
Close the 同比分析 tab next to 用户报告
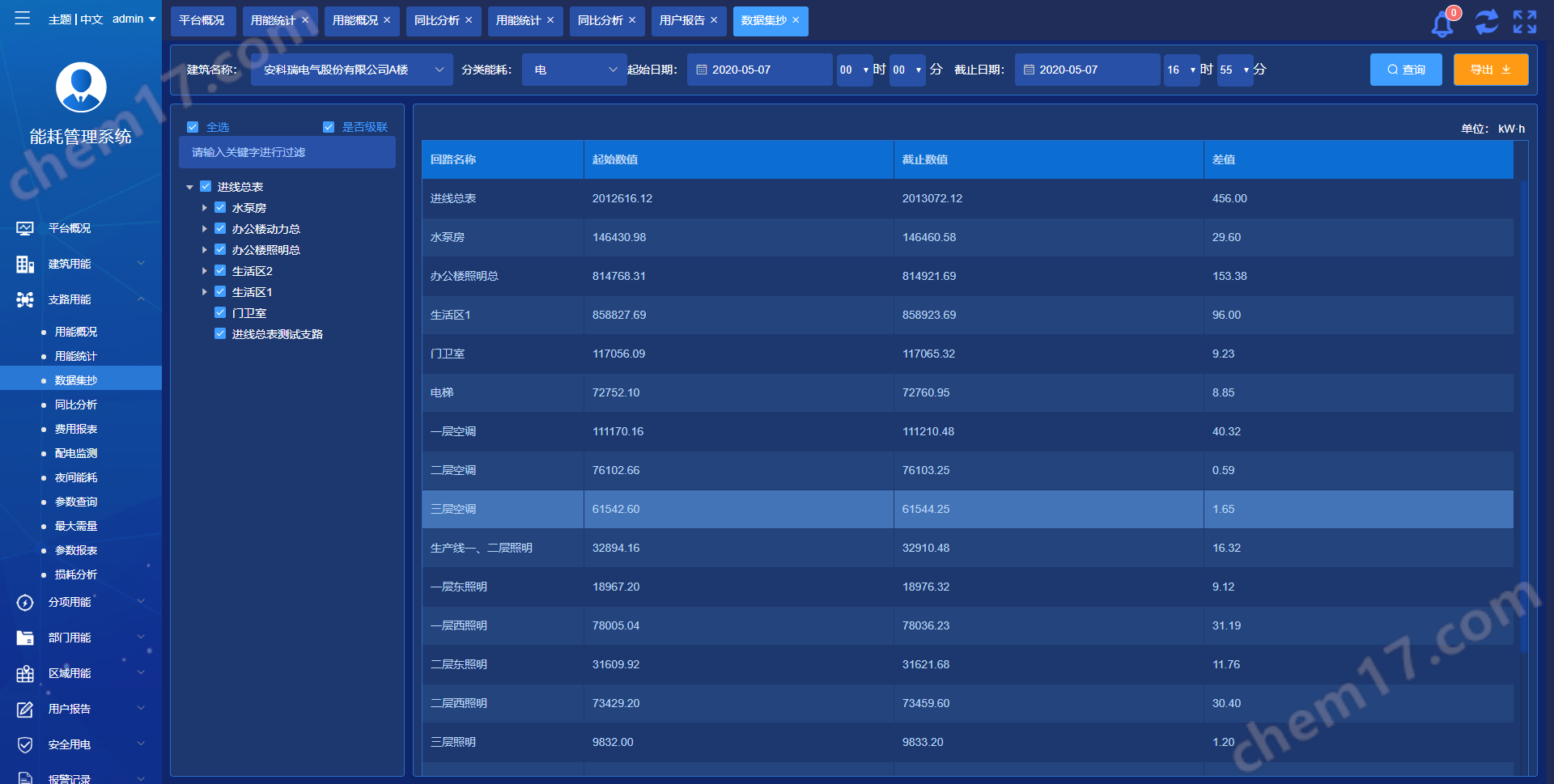(632, 20)
